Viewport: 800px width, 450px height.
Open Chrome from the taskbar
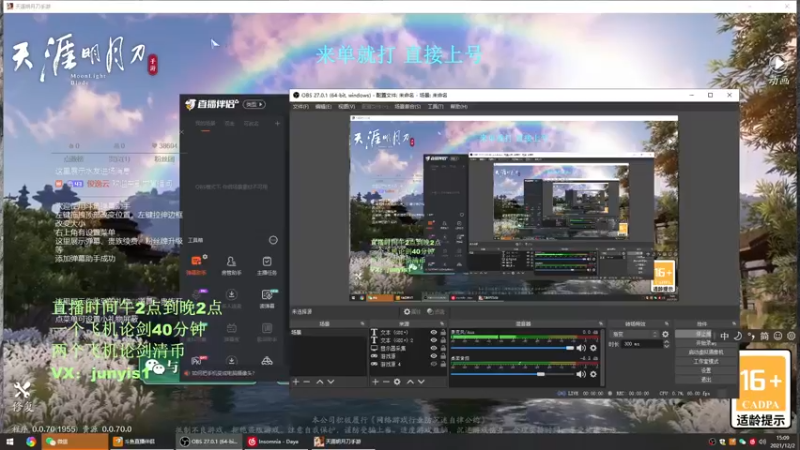(31, 441)
